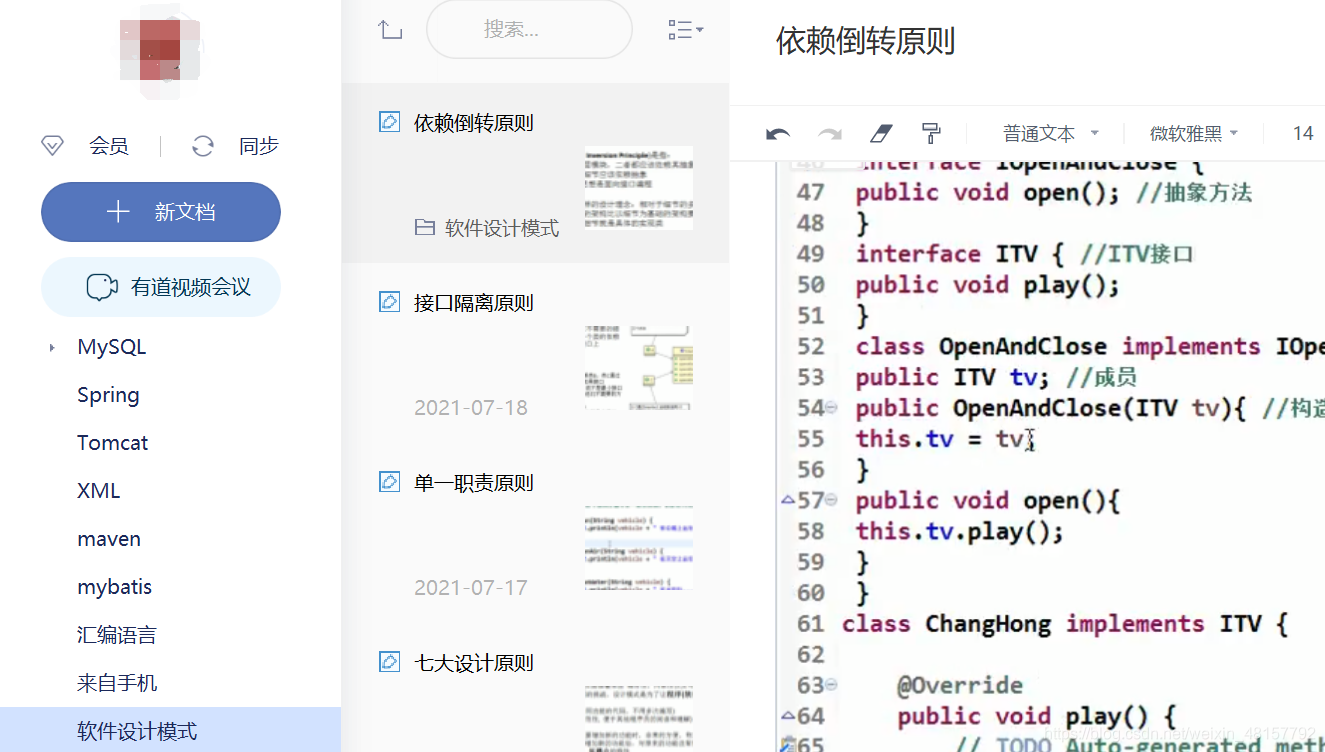
Task: Open the list view options dropdown
Action: tap(685, 30)
